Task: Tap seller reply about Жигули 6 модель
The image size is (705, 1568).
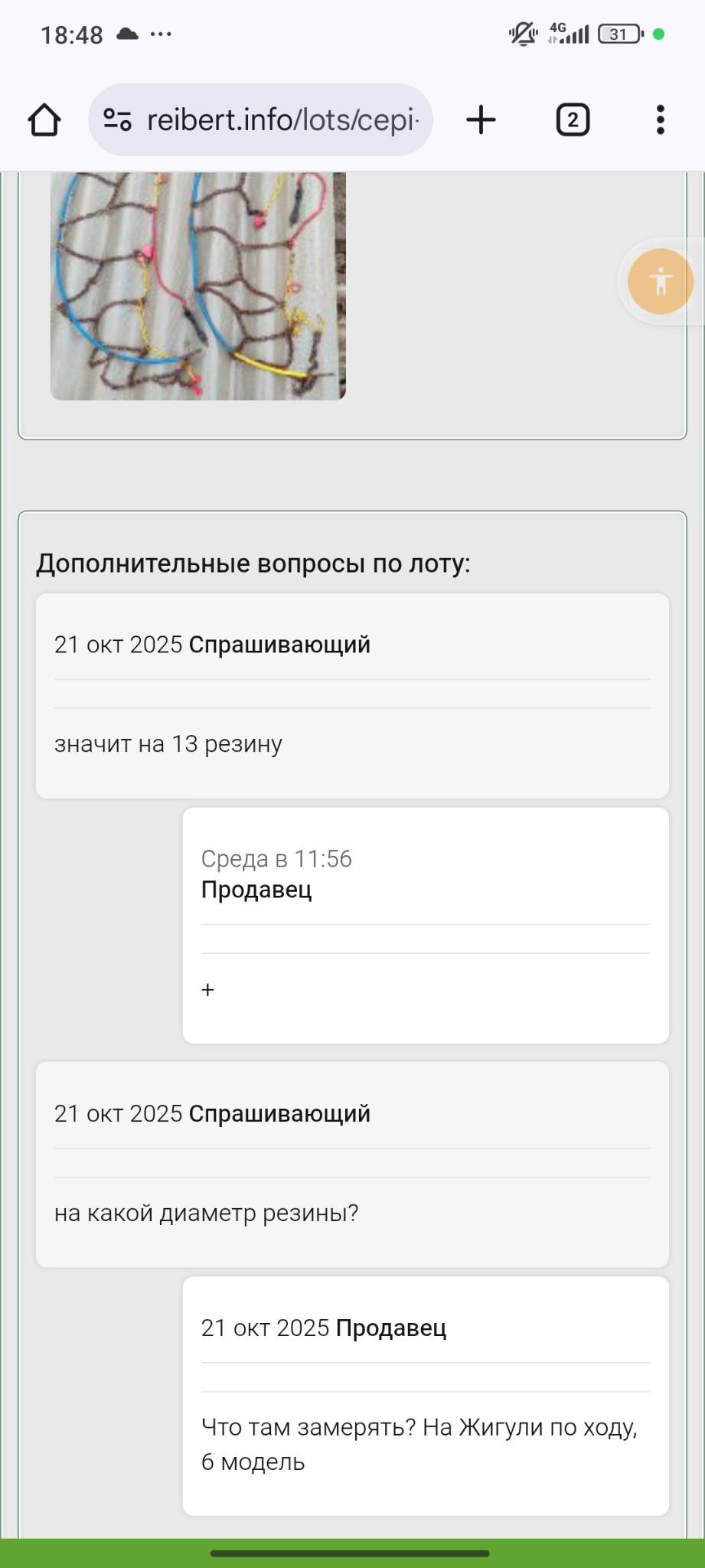Action: click(x=419, y=1445)
